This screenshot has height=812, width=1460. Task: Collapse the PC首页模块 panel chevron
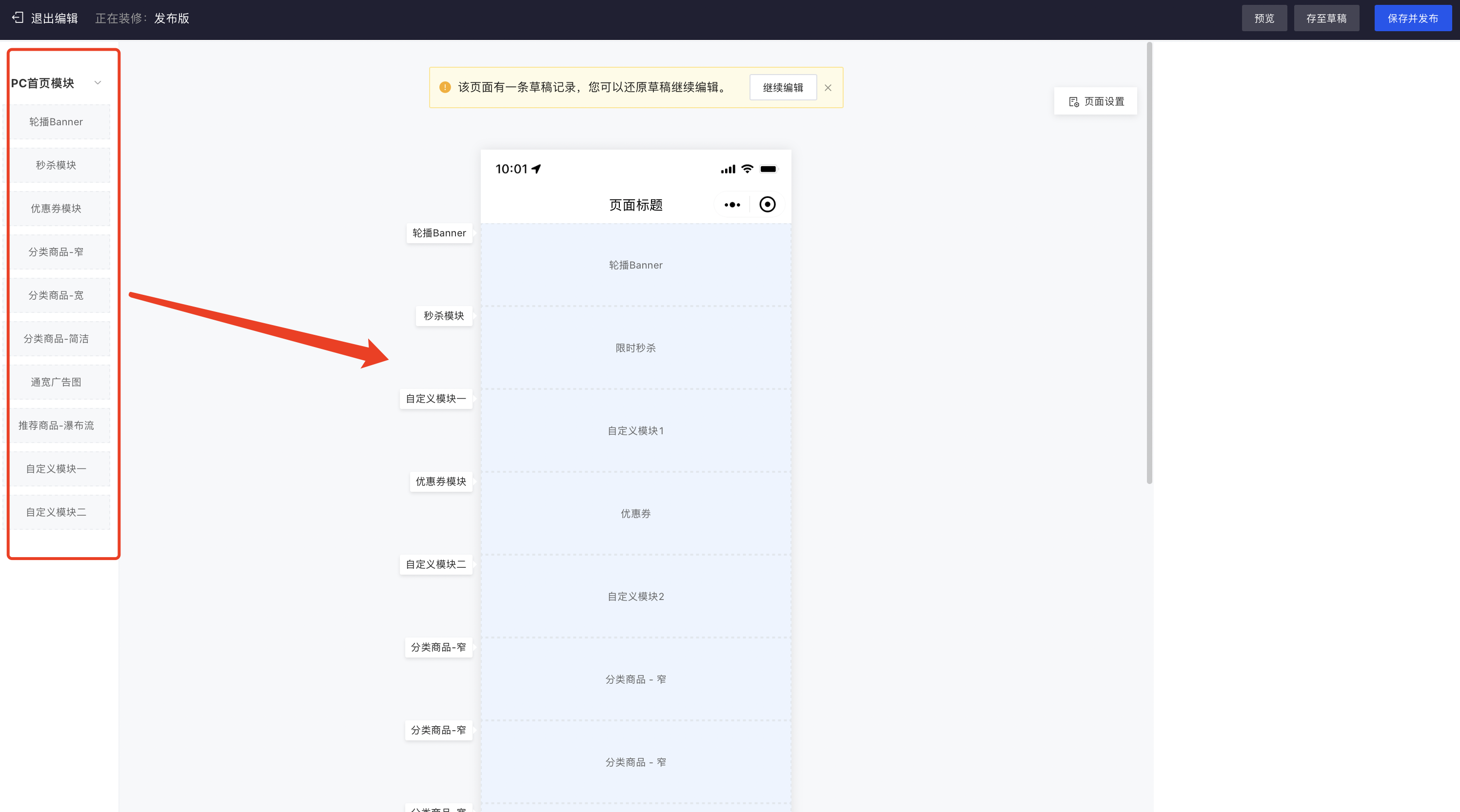pos(98,83)
